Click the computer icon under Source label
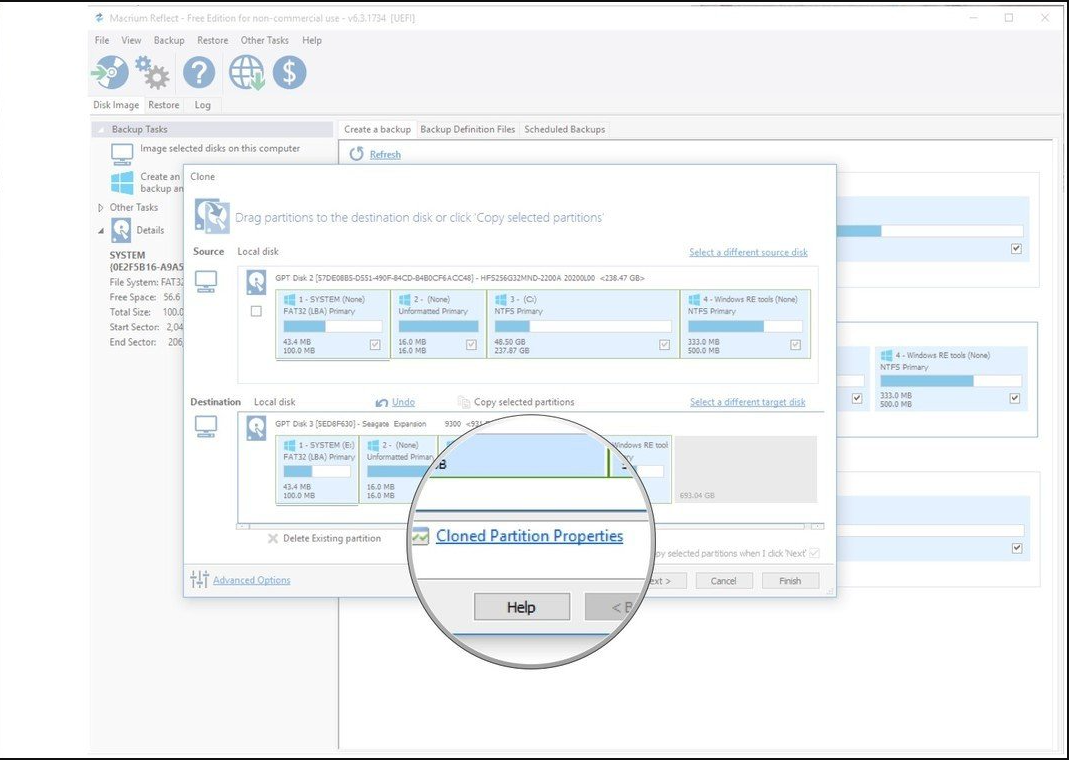Screen dimensions: 1069x760 pos(206,282)
